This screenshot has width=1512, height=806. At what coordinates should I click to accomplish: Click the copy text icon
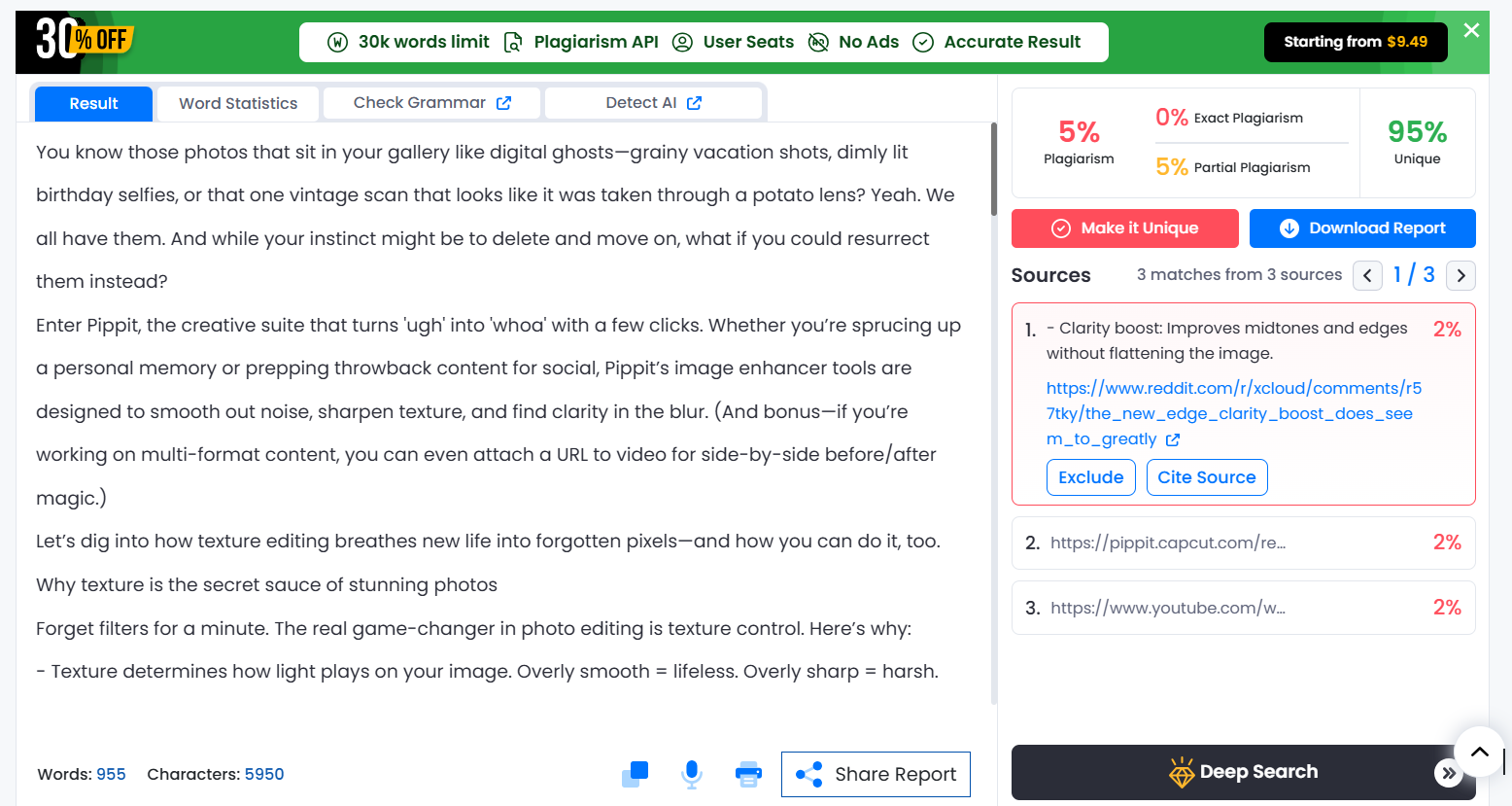coord(635,774)
